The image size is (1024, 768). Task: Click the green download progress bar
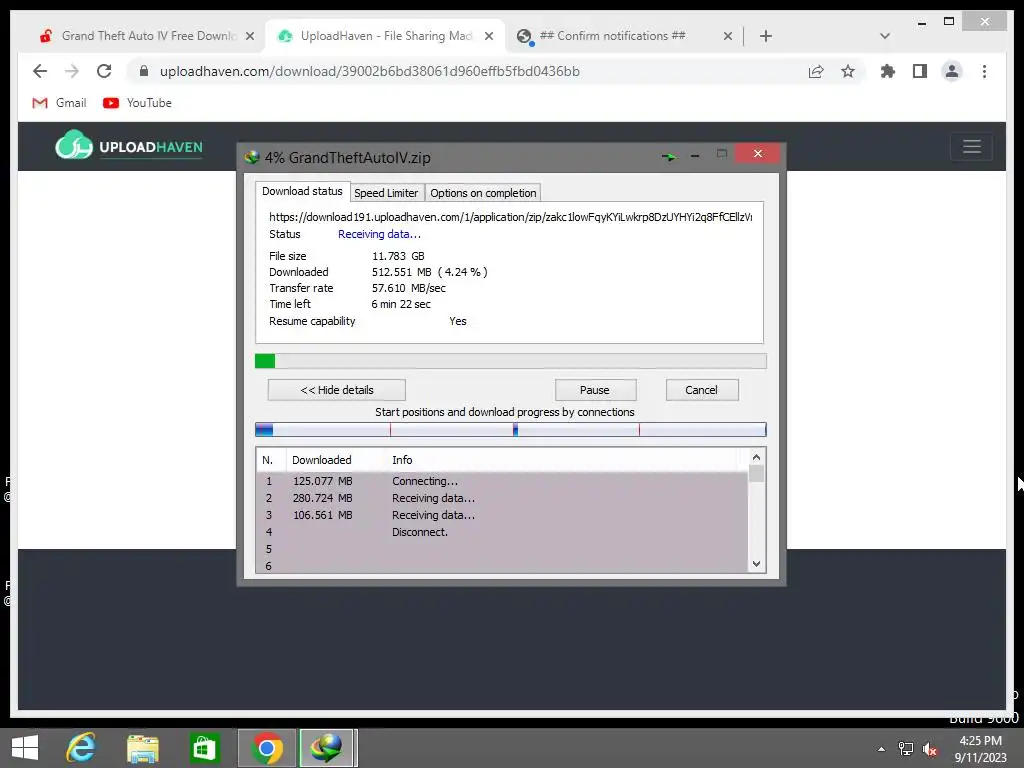[510, 361]
